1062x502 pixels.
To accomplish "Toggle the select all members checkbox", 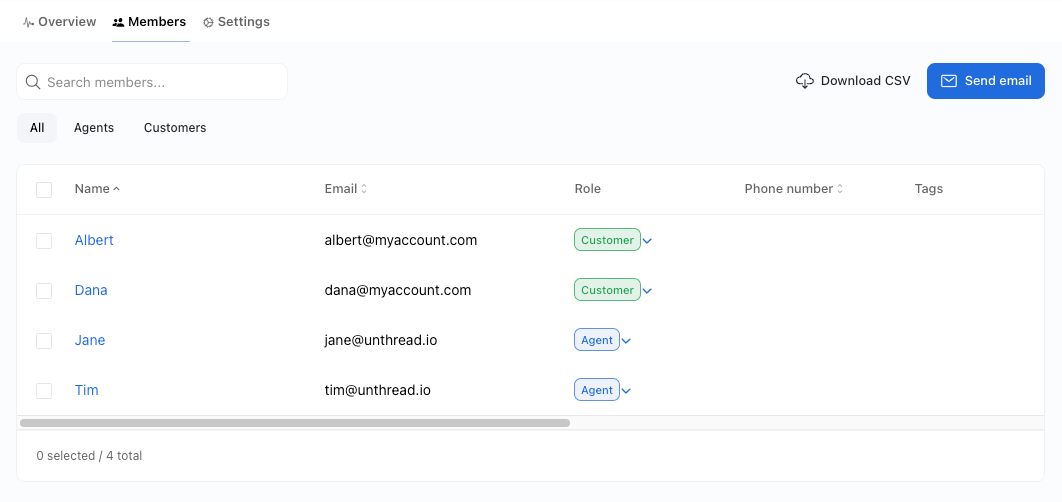I will point(44,190).
